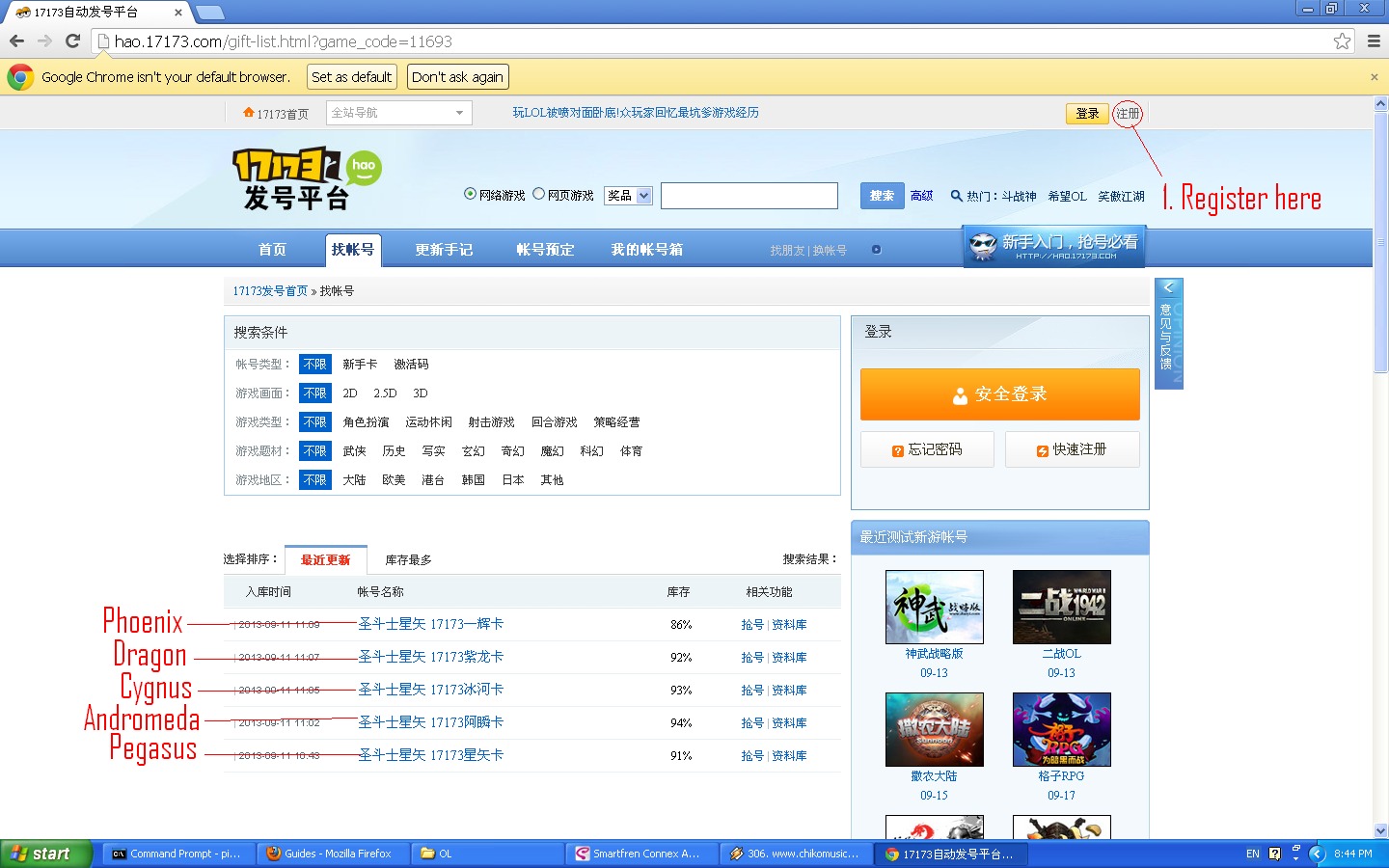Click Set as default button
The image size is (1389, 868).
(351, 77)
